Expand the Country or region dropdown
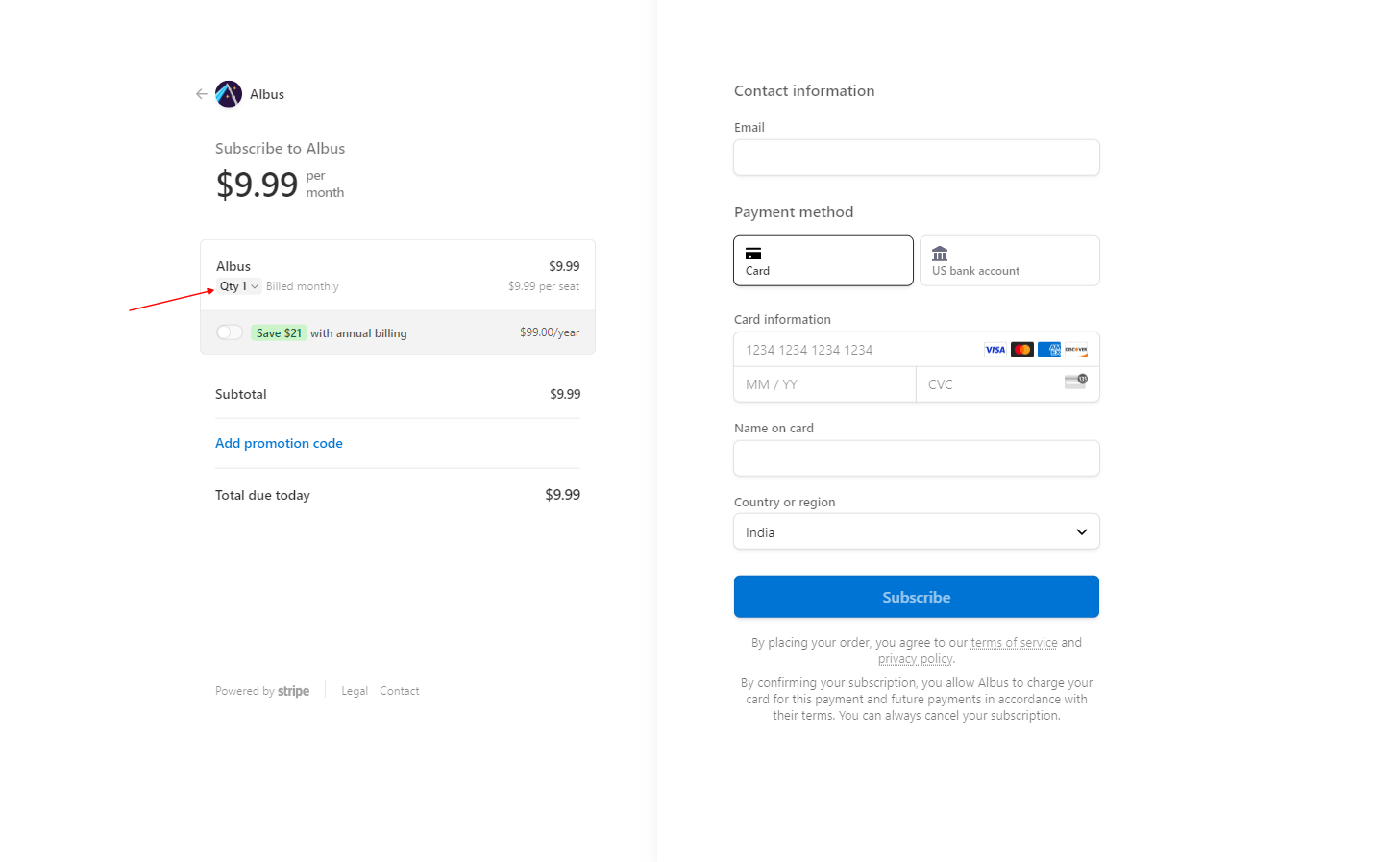 click(917, 531)
